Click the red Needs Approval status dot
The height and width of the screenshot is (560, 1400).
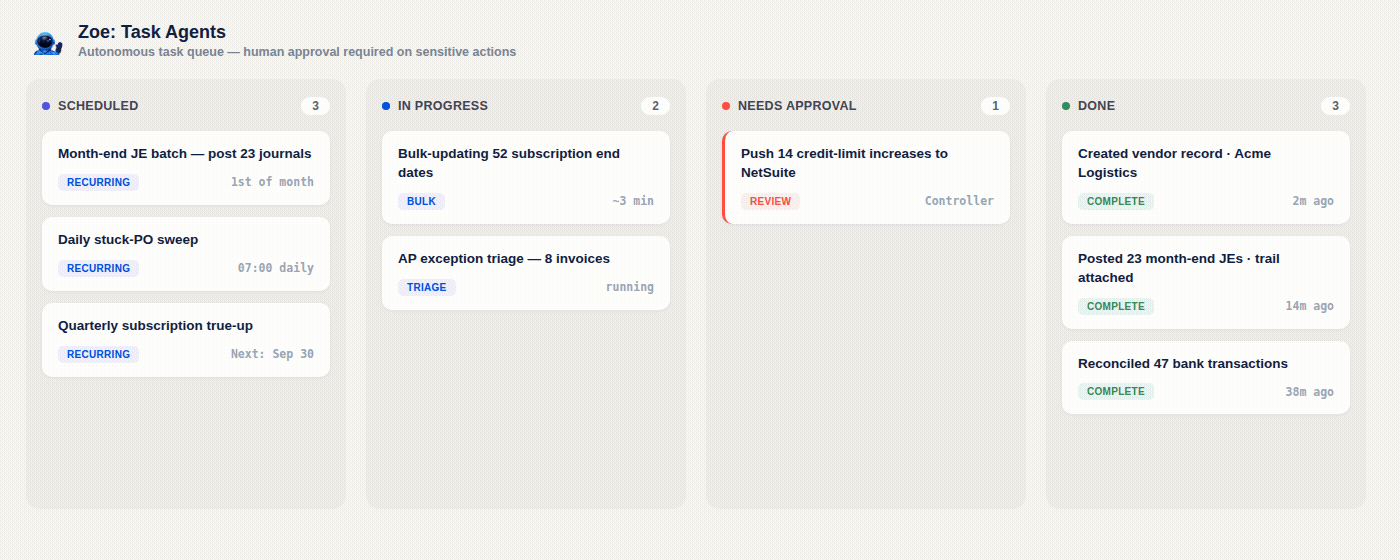726,106
